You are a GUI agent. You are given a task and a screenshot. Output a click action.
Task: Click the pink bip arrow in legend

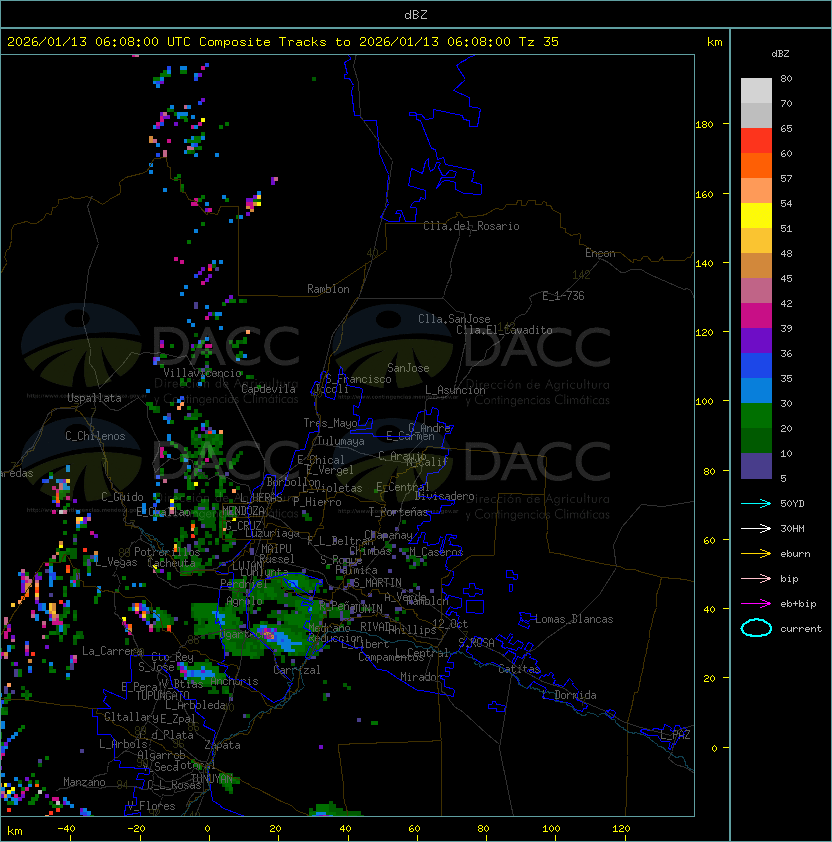coord(756,578)
